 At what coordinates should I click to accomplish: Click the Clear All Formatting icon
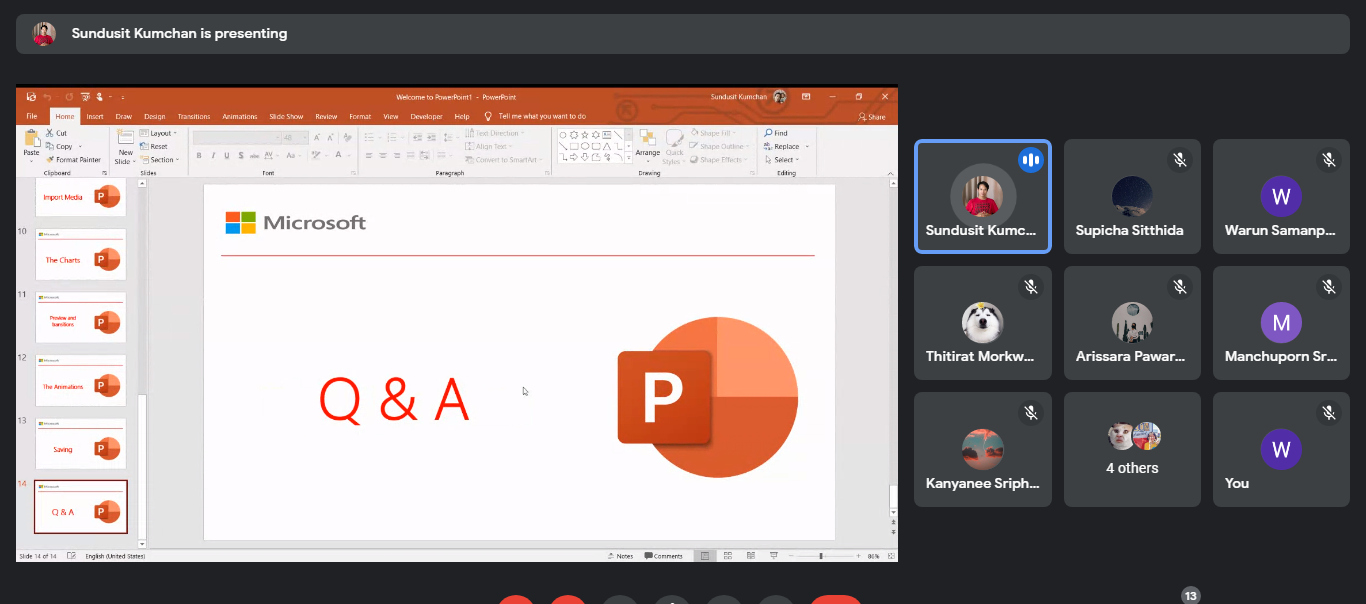click(348, 137)
